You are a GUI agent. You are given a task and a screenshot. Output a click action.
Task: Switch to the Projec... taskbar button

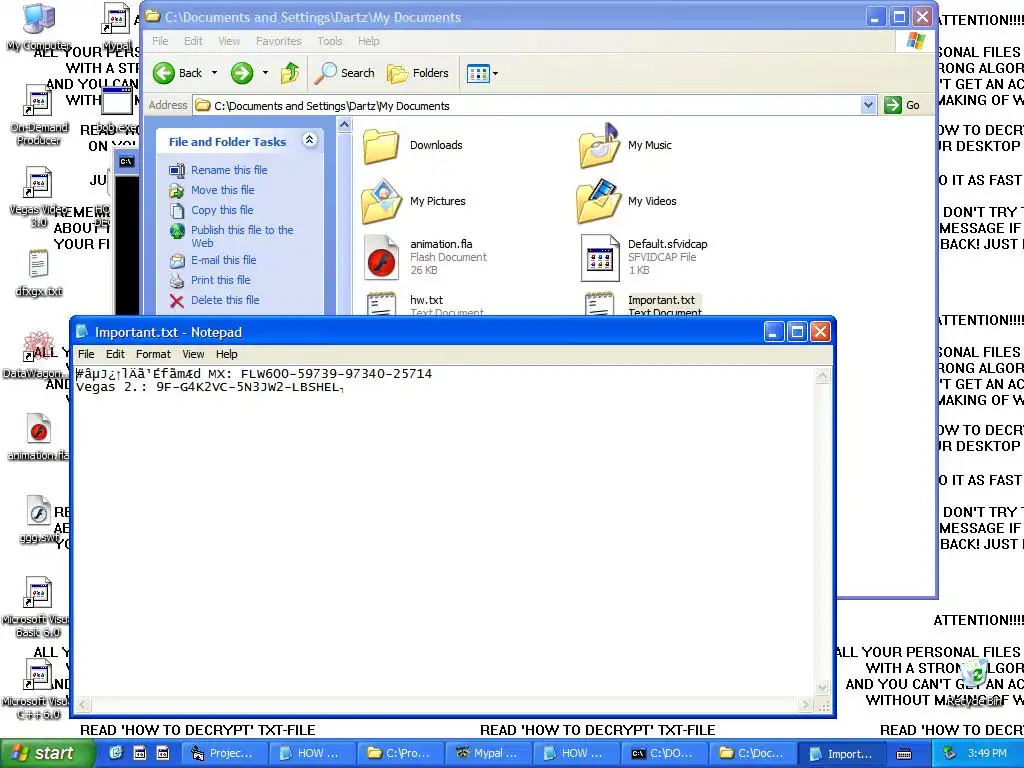[223, 754]
